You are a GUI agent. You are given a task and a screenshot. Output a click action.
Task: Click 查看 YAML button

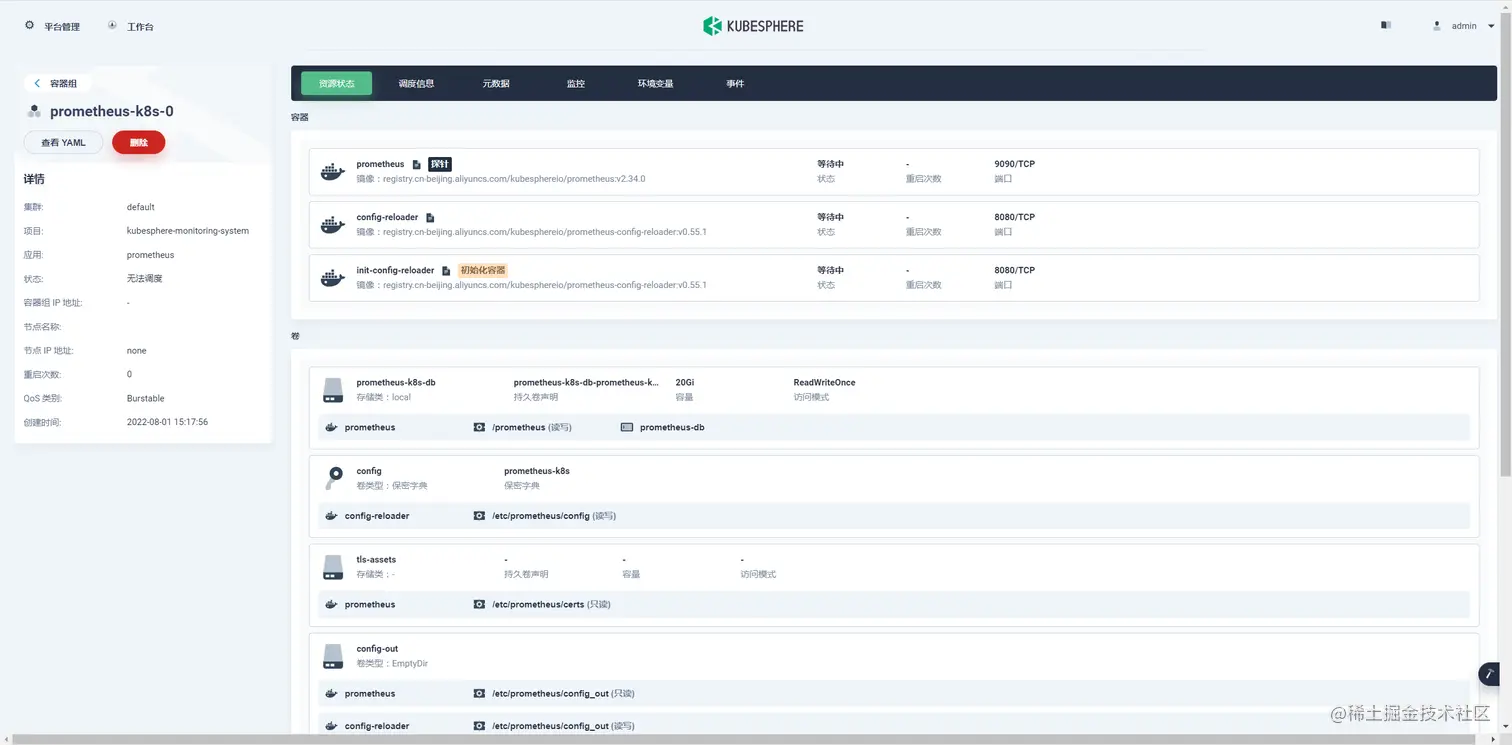click(63, 143)
